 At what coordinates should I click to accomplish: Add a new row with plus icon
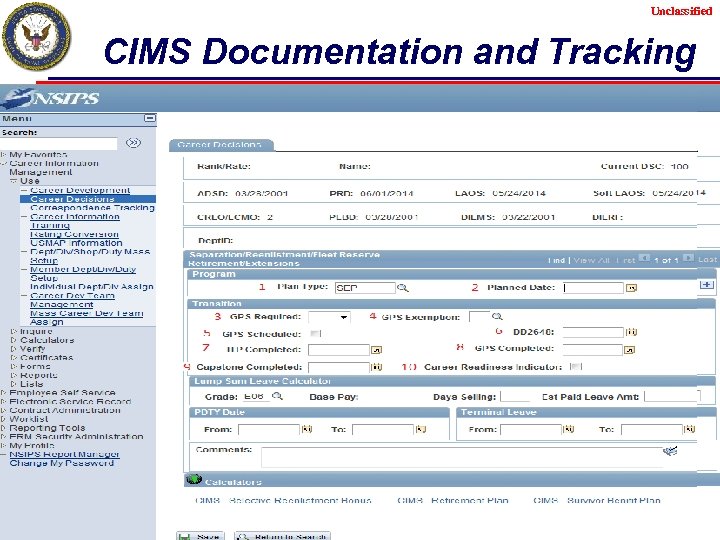pyautogui.click(x=707, y=285)
